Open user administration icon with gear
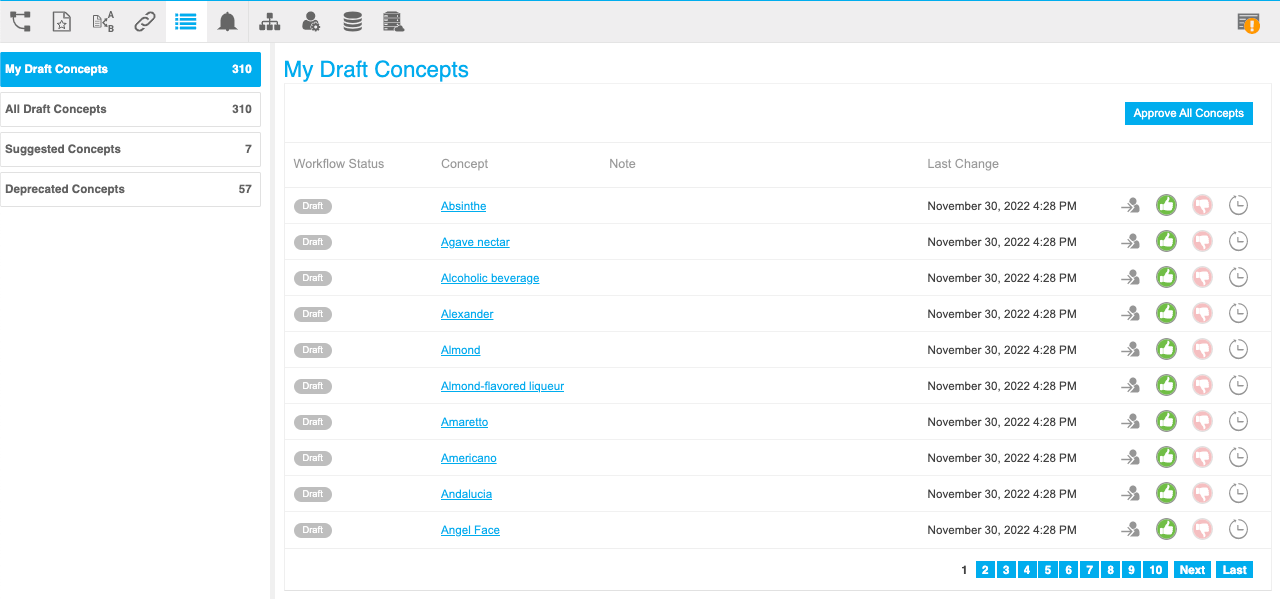1280x599 pixels. [310, 20]
